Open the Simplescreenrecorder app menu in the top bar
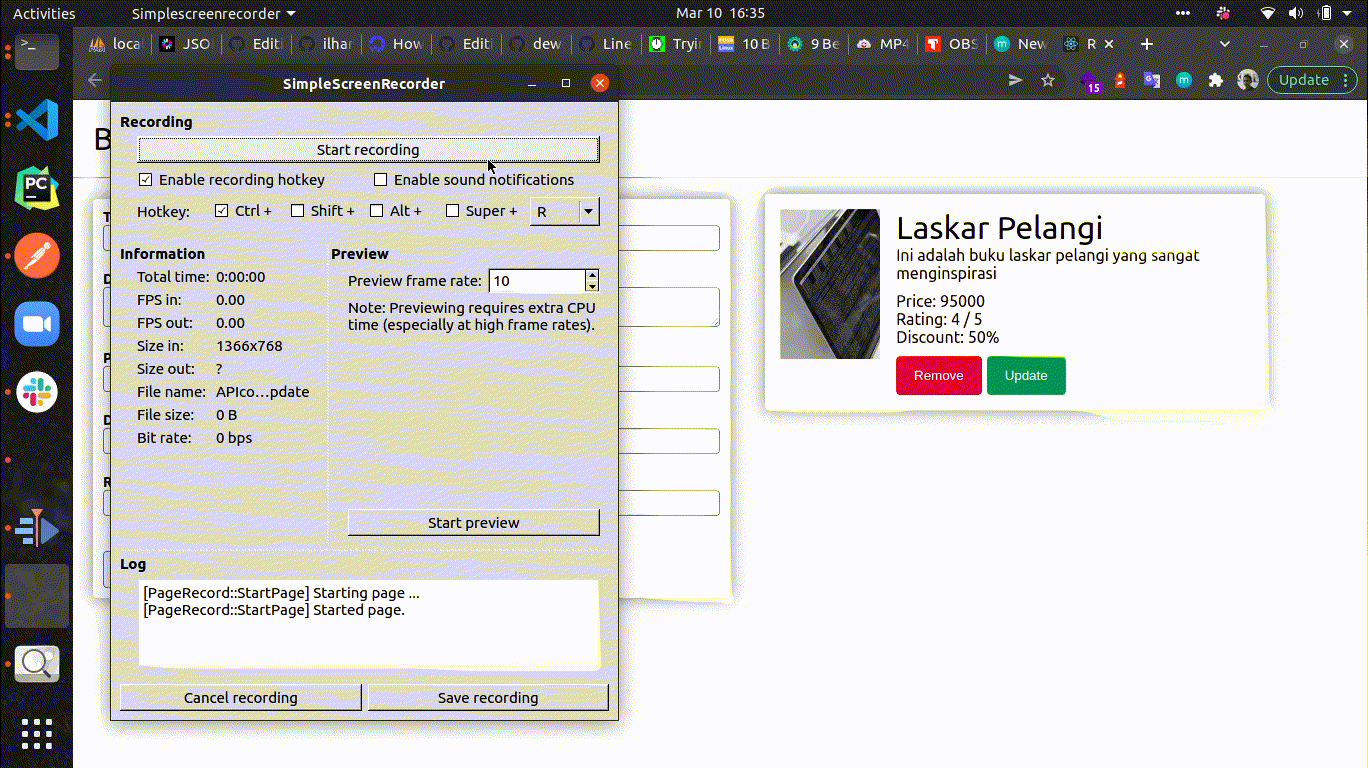1368x768 pixels. point(213,13)
